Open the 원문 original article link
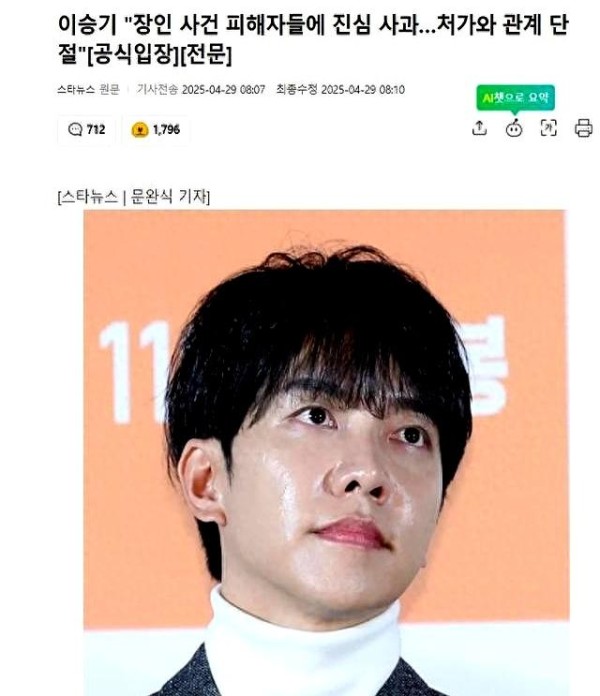This screenshot has width=600, height=696. [x=110, y=90]
